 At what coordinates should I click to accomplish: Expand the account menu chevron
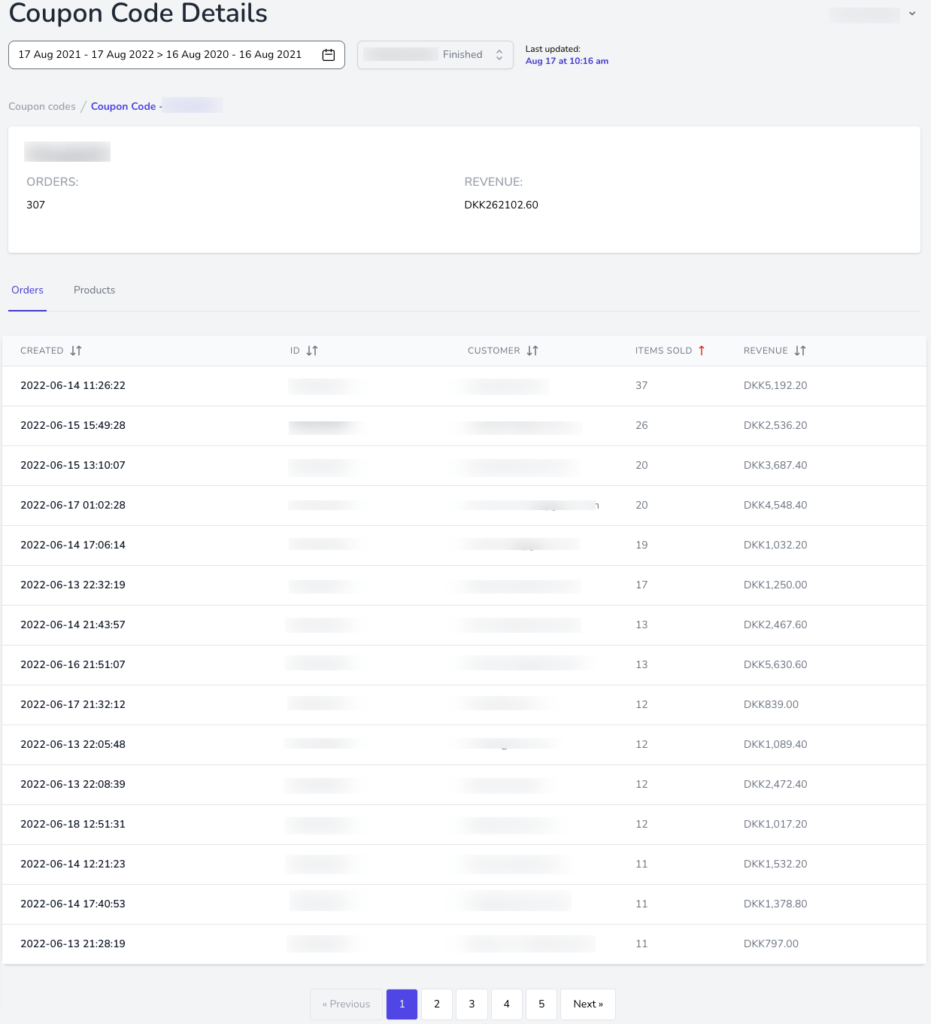point(912,13)
